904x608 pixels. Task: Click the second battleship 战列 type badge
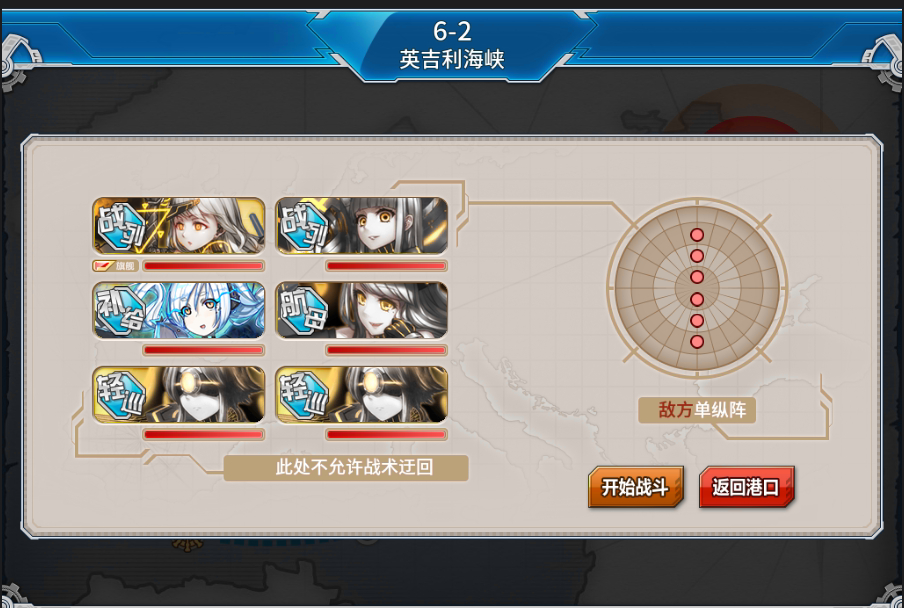(304, 226)
